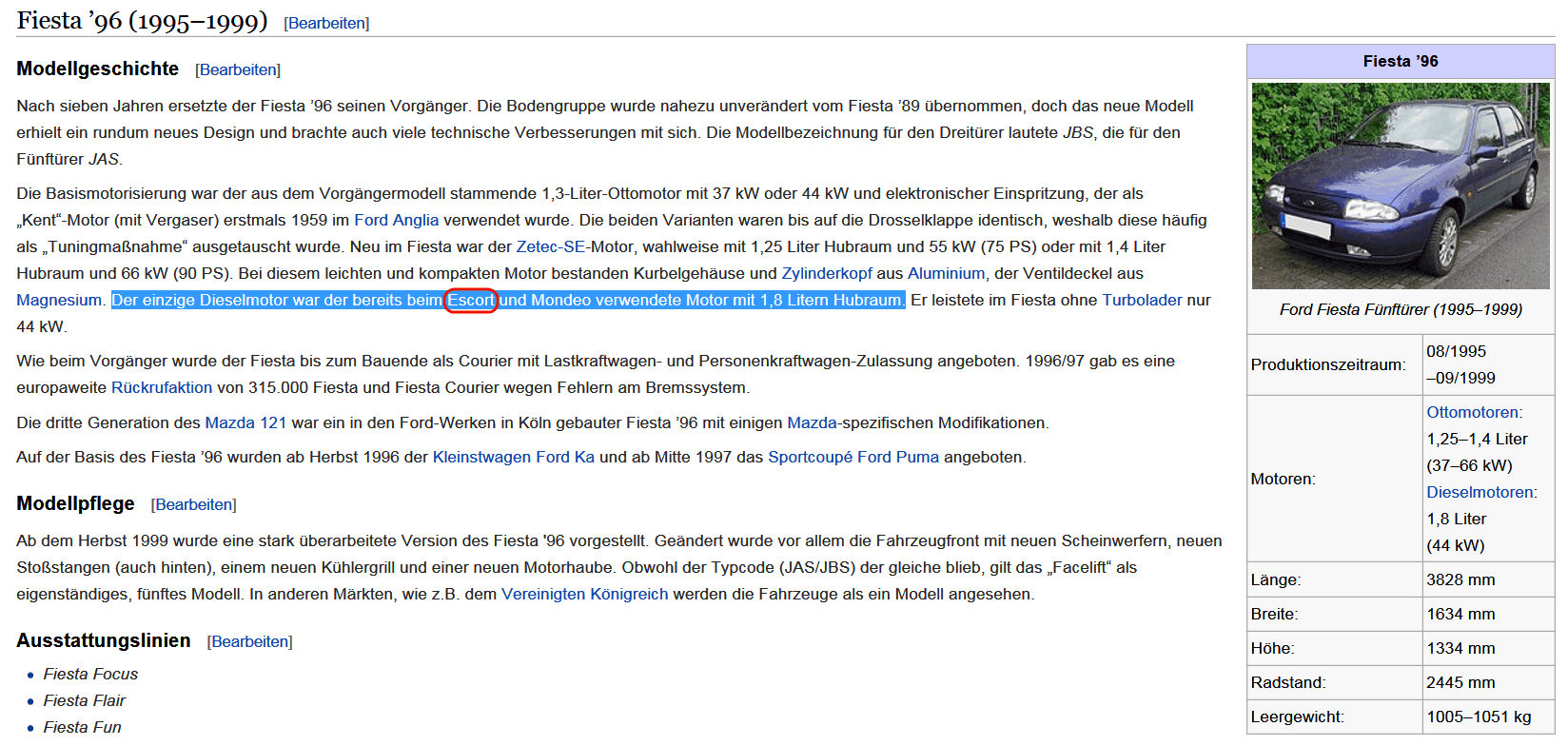The image size is (1568, 746).
Task: Go to the Turbolader article
Action: 1142,301
